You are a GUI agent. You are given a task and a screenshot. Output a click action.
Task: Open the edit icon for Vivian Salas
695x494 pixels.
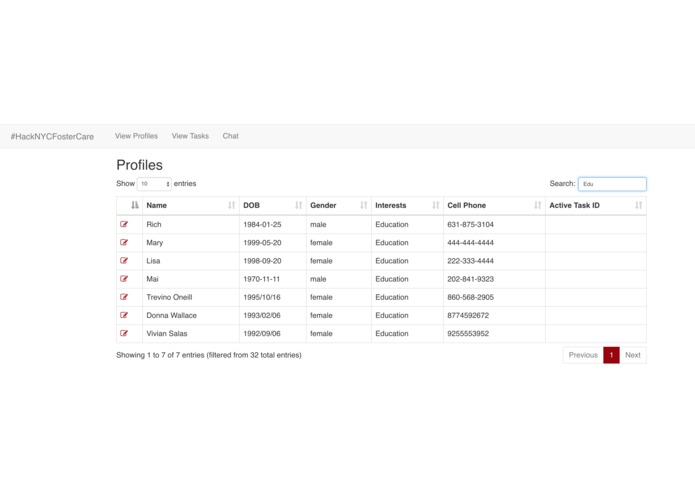124,333
